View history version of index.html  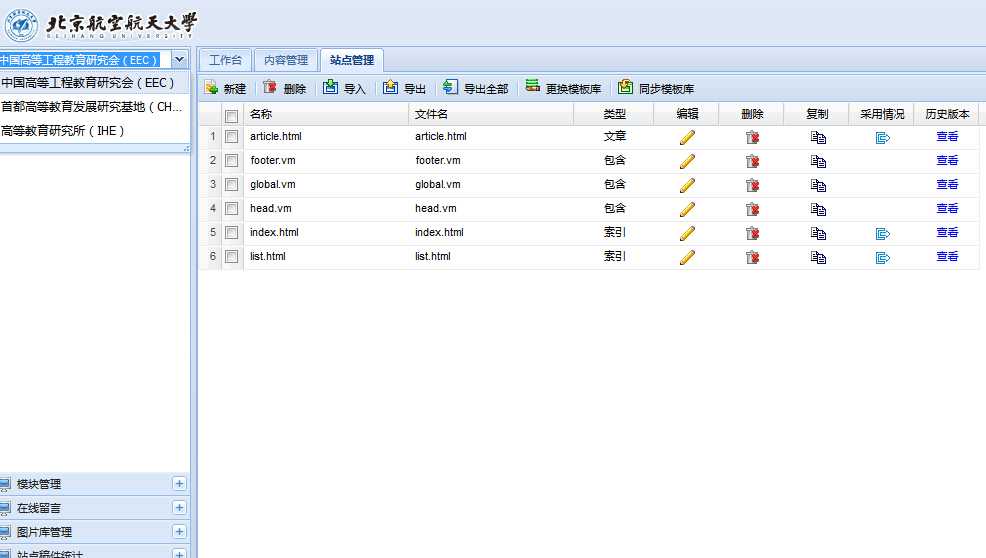pos(947,232)
